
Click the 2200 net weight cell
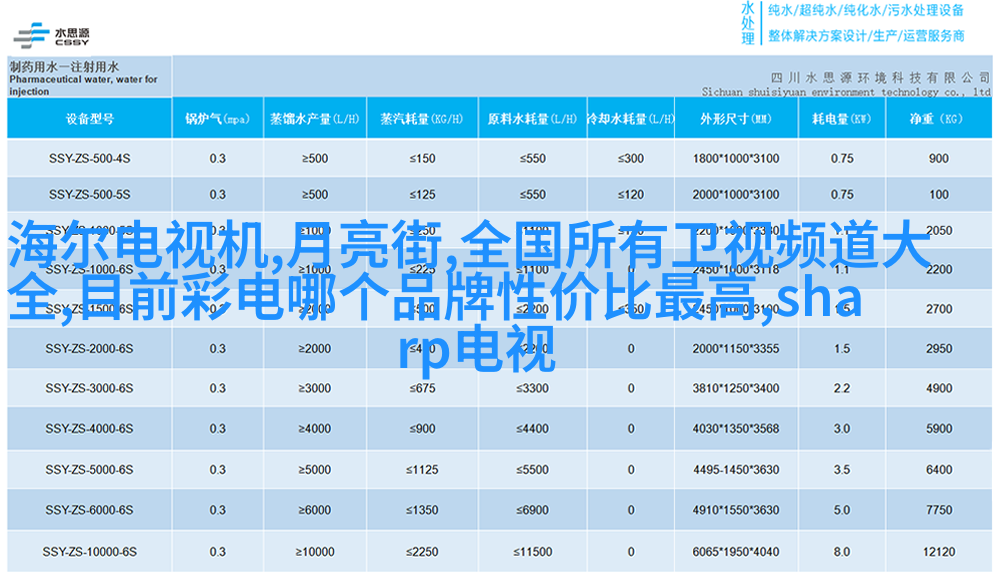pos(939,270)
